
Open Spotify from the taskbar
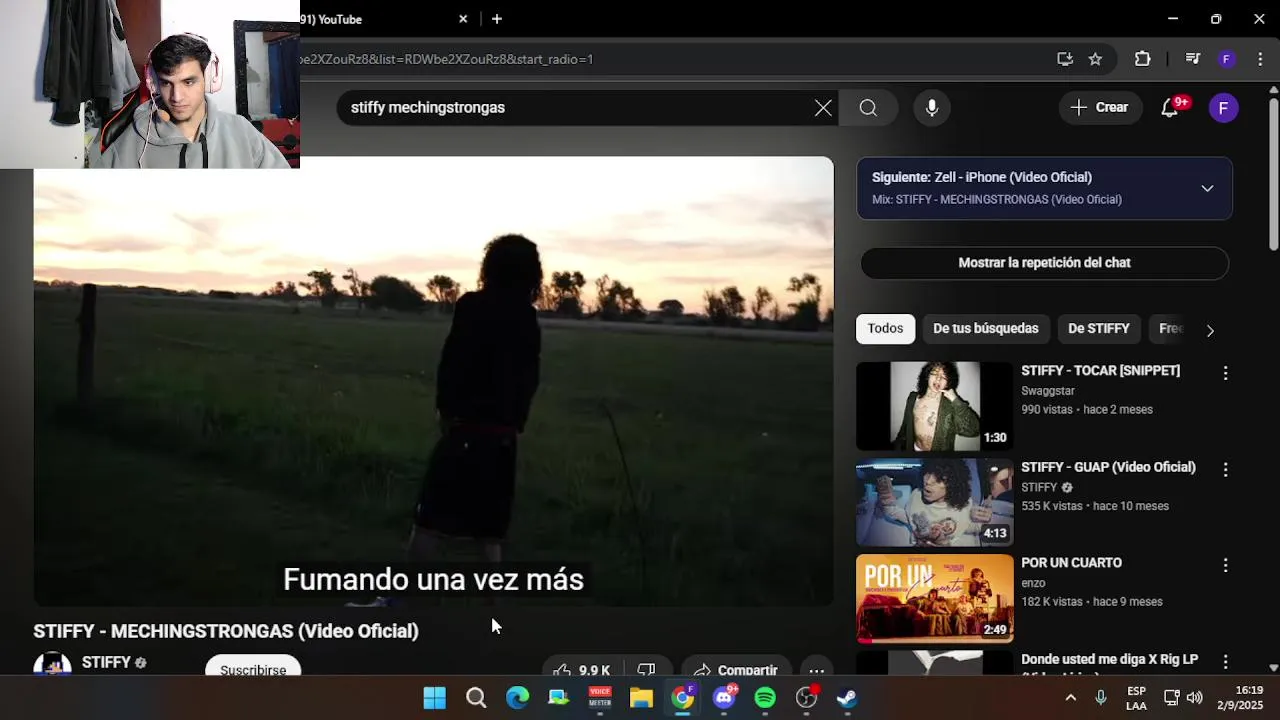765,698
